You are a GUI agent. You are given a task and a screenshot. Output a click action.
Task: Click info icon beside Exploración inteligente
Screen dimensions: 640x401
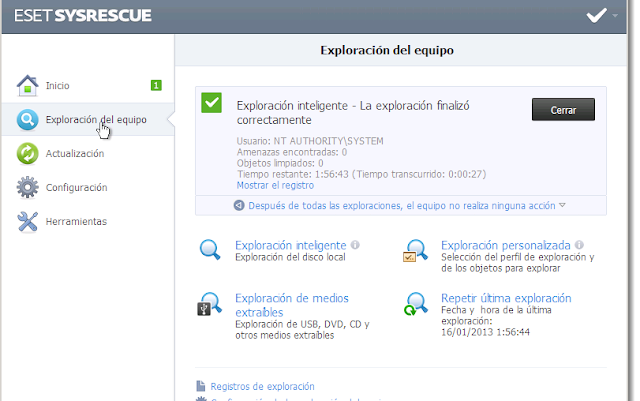coord(355,245)
